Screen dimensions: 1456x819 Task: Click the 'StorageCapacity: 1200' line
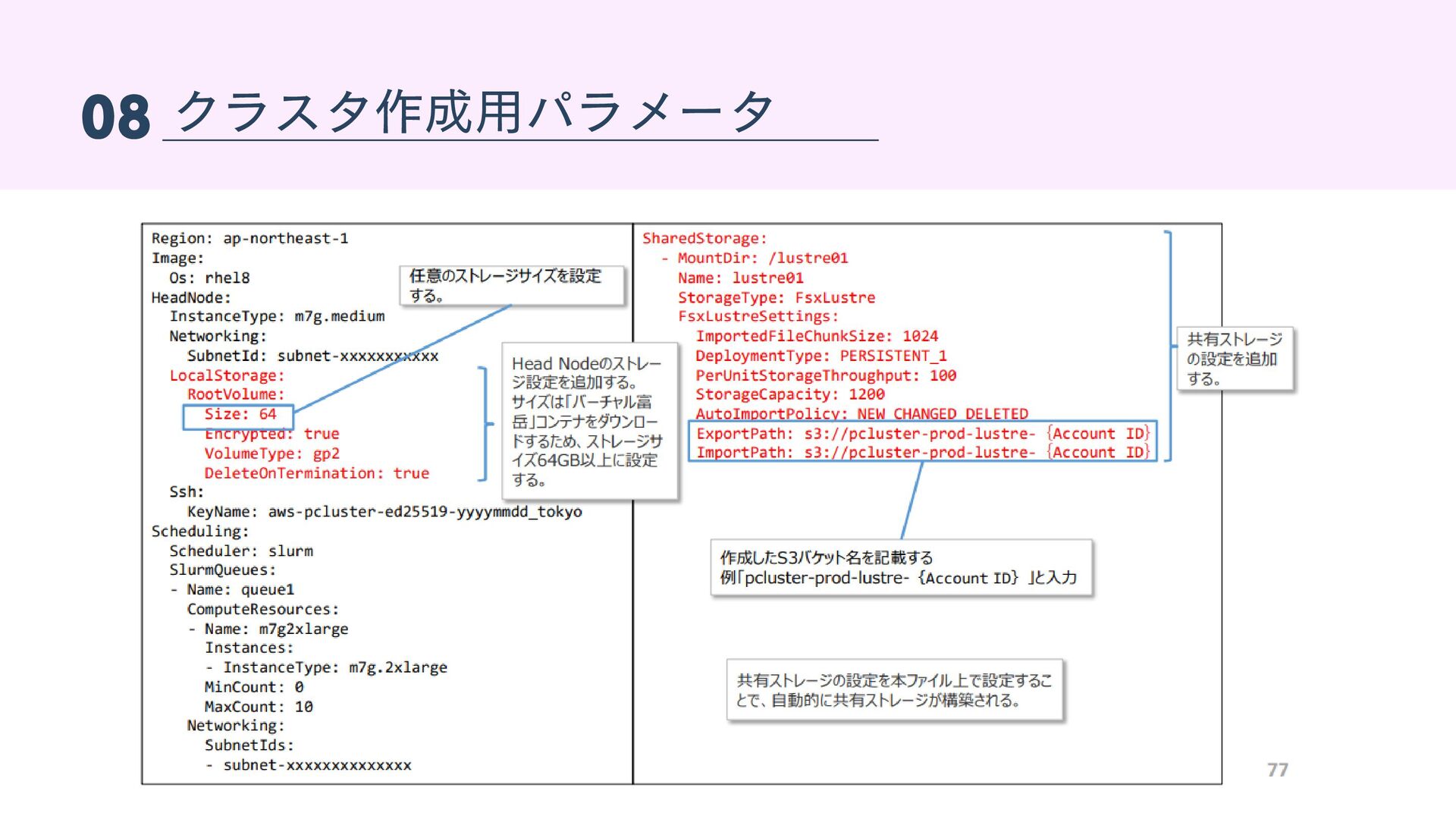click(789, 395)
